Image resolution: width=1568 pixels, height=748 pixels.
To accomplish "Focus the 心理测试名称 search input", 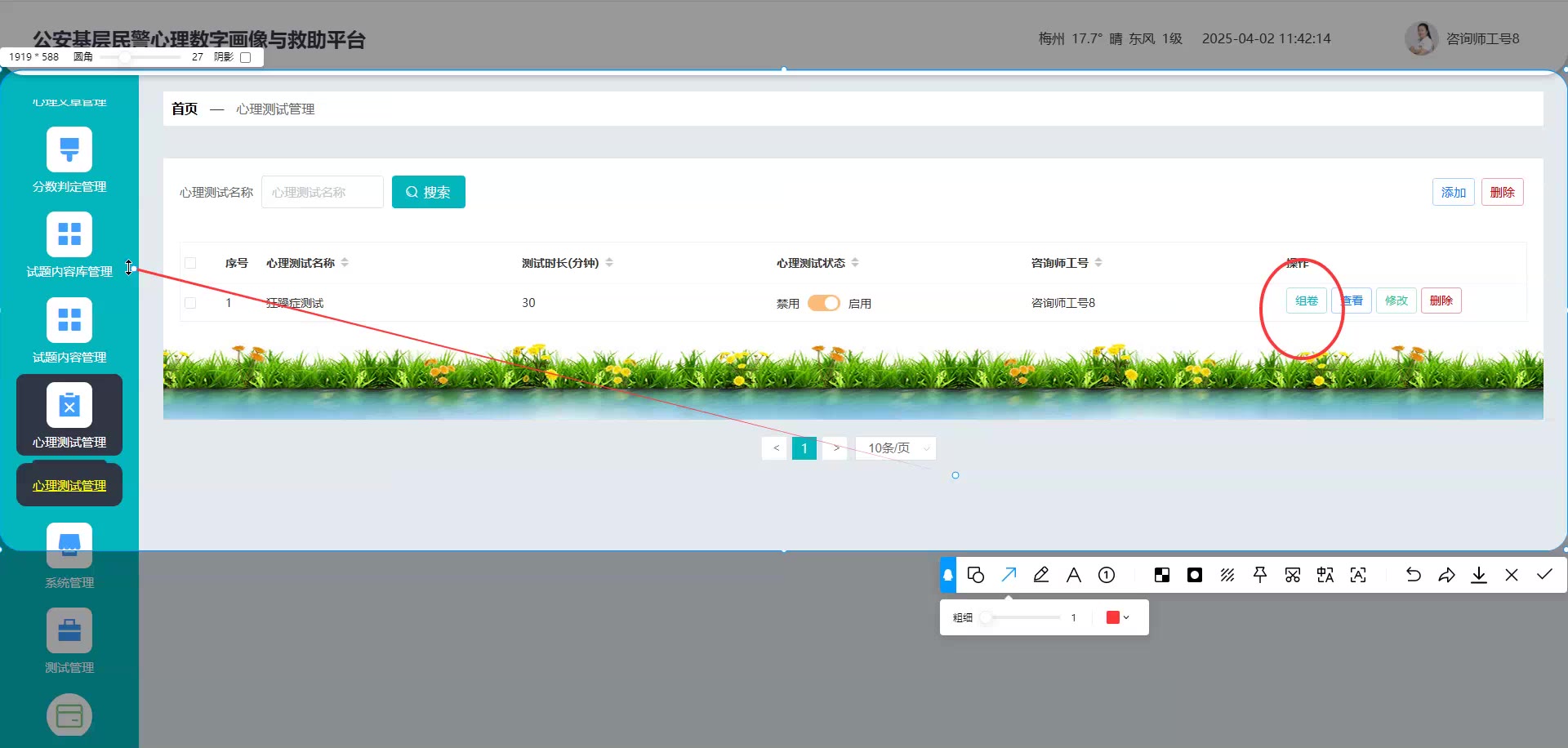I will 323,192.
